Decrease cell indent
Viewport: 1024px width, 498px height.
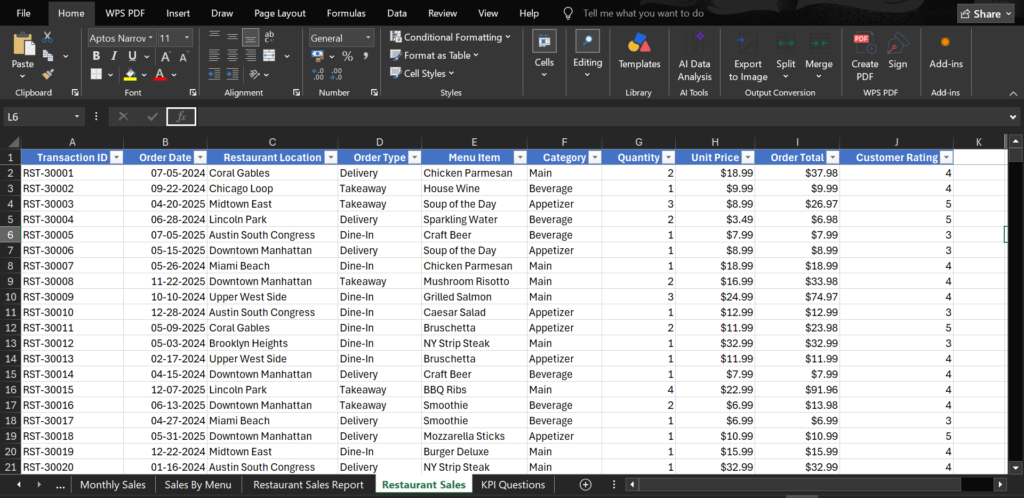[214, 74]
